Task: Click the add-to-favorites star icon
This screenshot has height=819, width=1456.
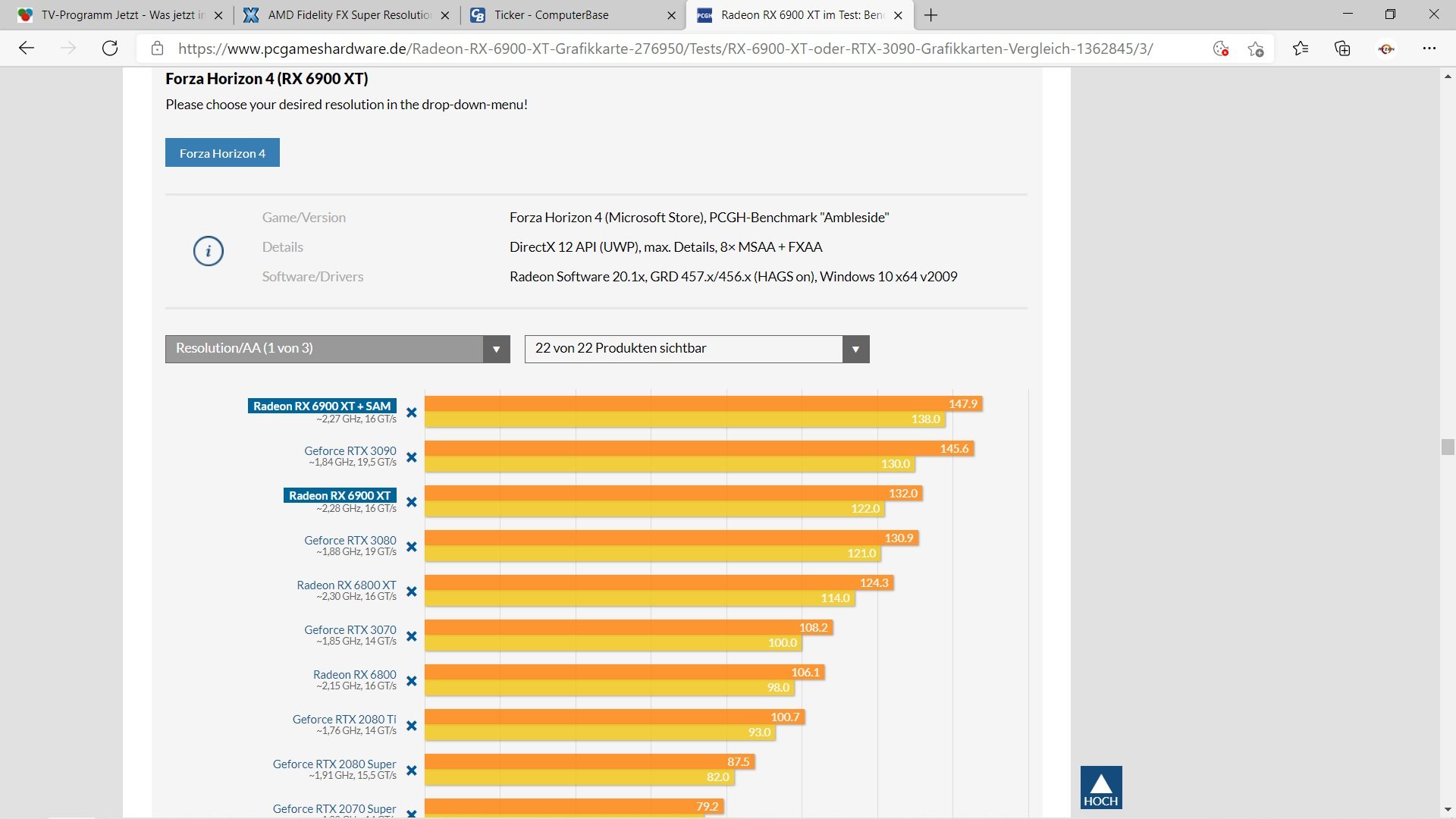Action: (1255, 49)
